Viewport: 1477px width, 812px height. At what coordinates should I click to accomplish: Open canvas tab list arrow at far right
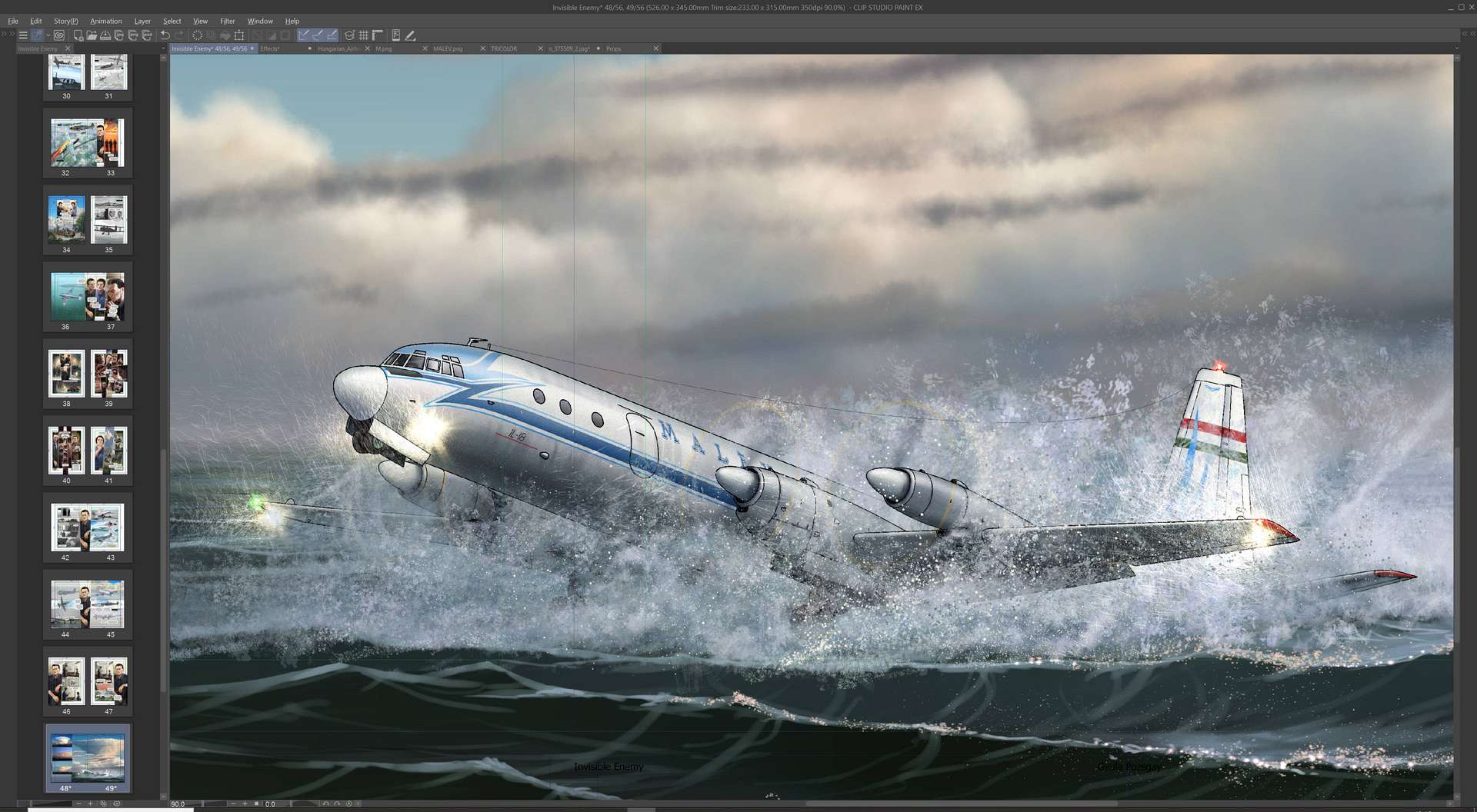(1456, 48)
